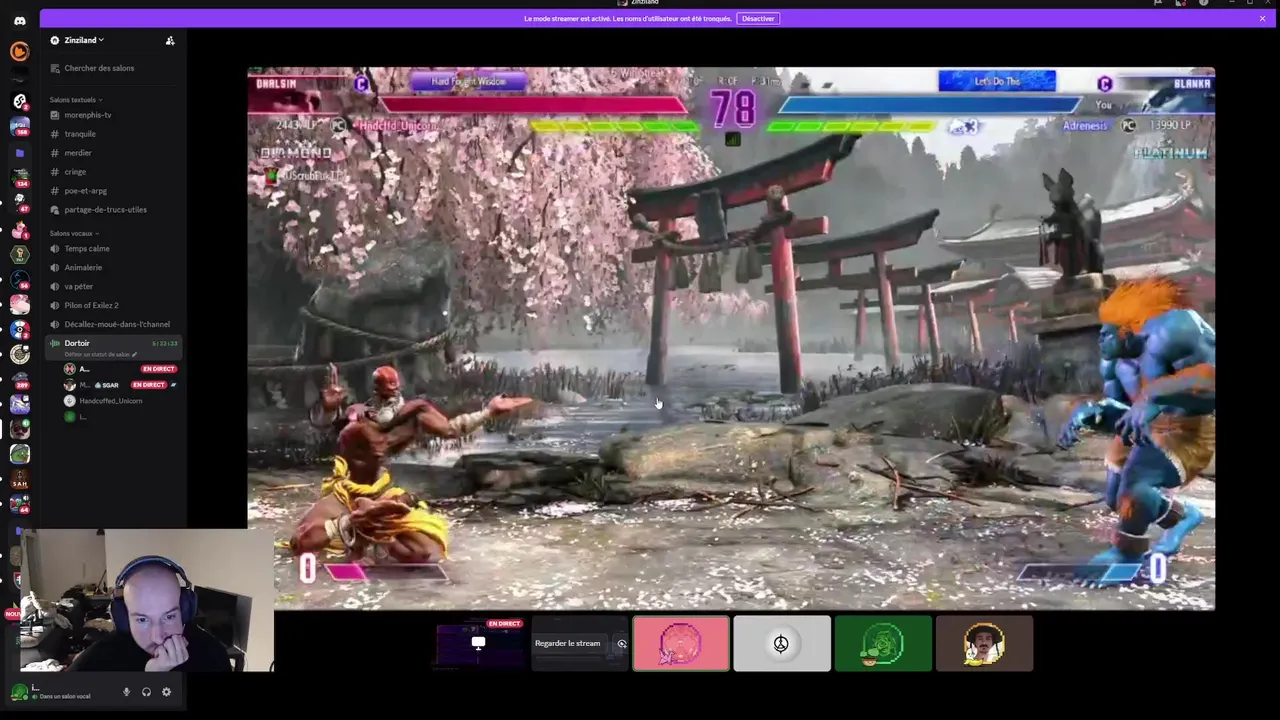Dismiss the streamer mode banner
The height and width of the screenshot is (720, 1280).
[x=1262, y=18]
